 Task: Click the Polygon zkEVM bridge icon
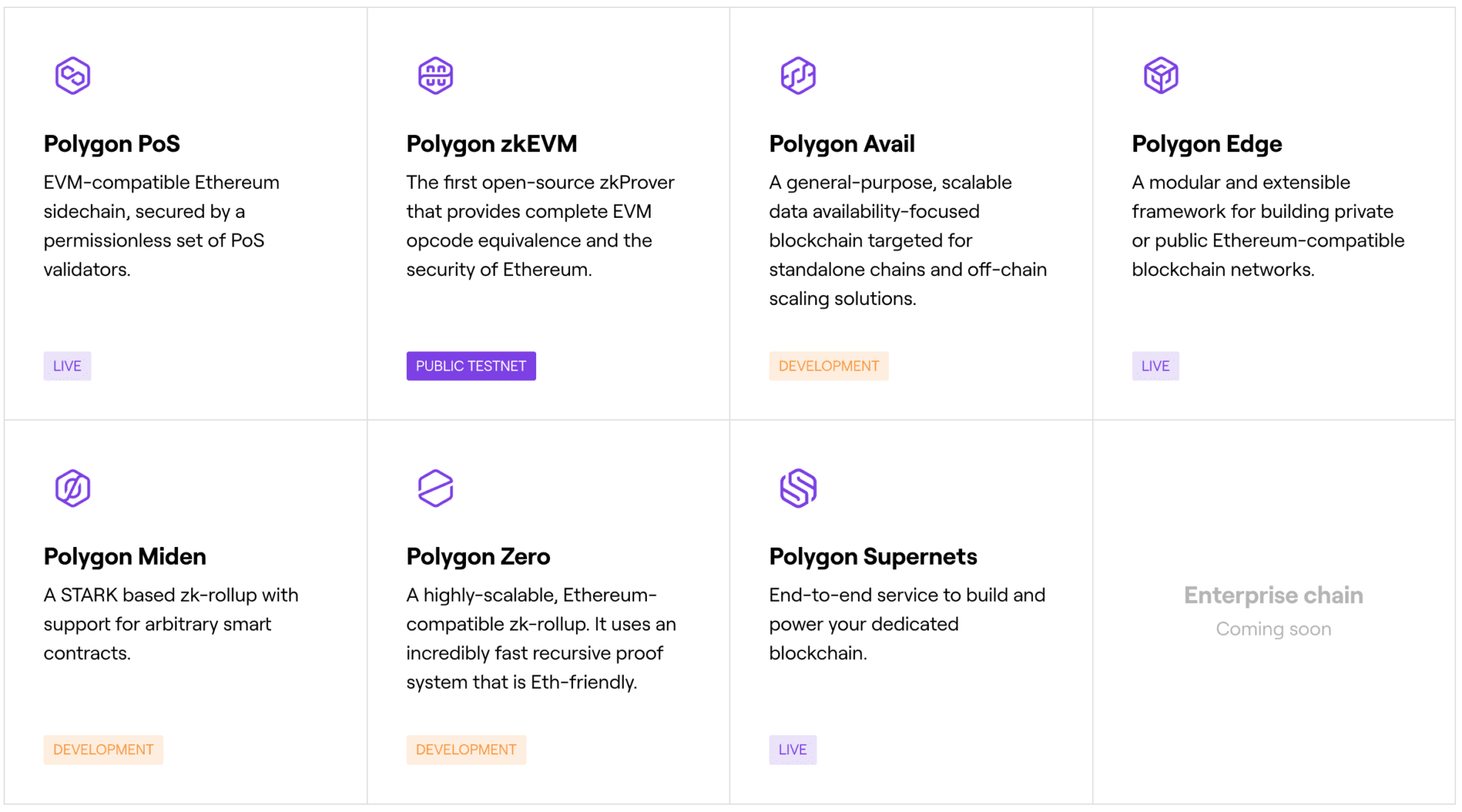(x=435, y=75)
